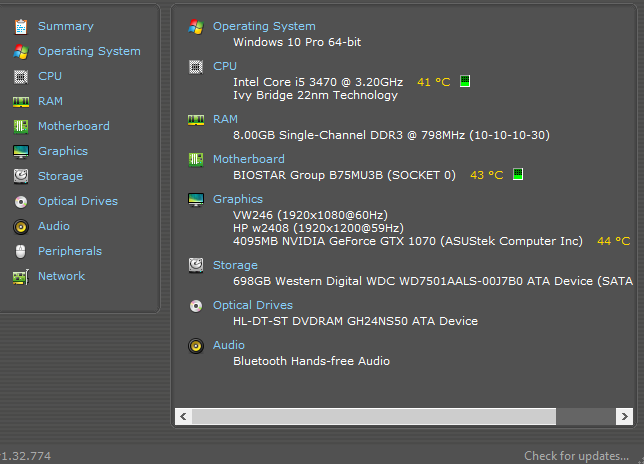
Task: Select RAM in the sidebar
Action: coord(50,101)
